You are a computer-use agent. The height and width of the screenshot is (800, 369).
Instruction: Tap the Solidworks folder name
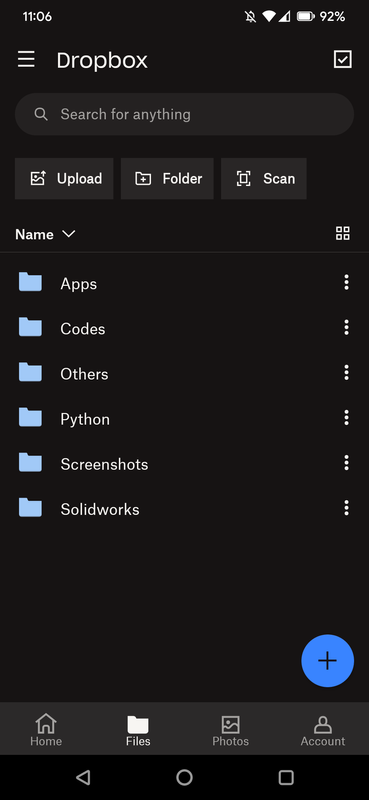pos(100,509)
